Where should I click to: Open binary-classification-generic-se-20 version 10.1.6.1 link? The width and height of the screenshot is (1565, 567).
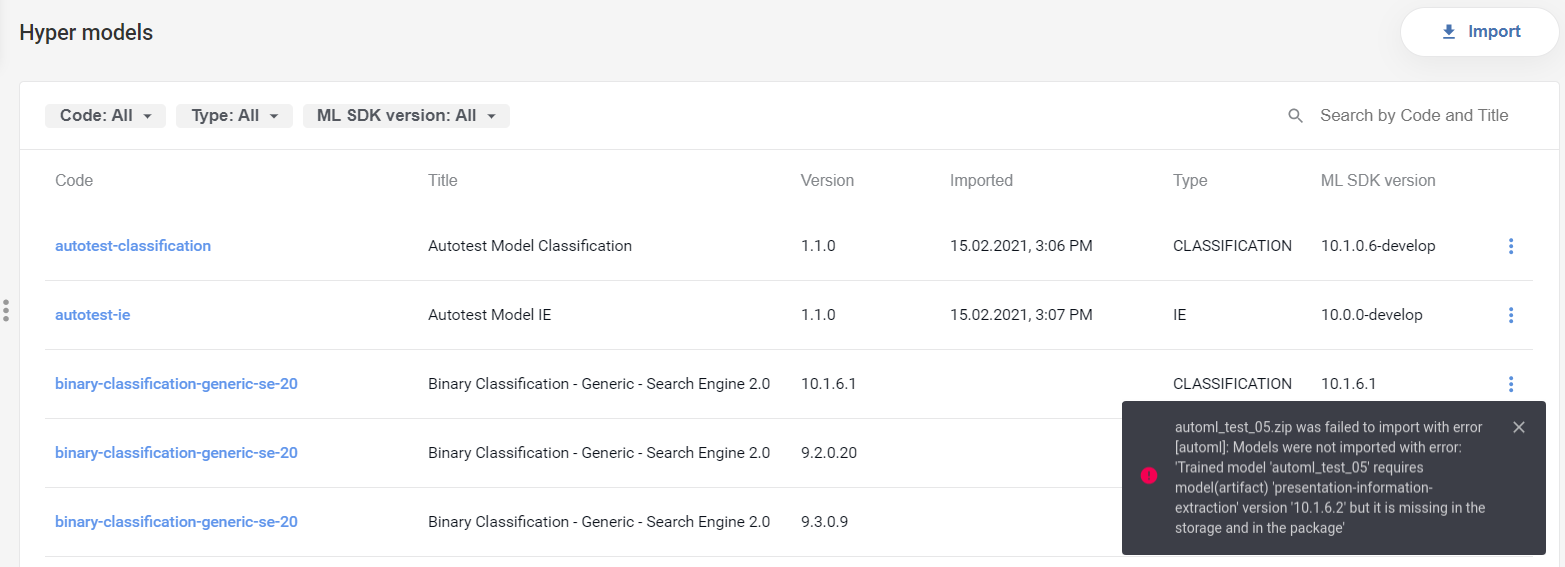tap(176, 384)
